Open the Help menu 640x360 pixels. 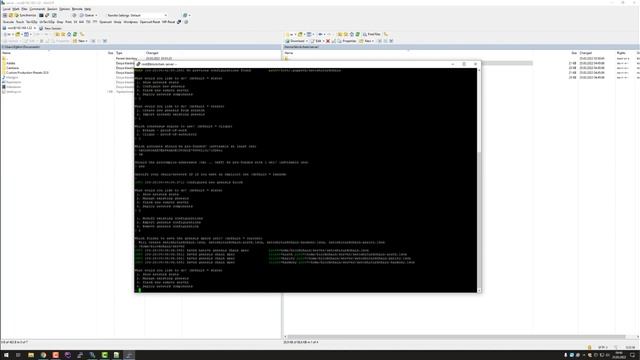[88, 9]
